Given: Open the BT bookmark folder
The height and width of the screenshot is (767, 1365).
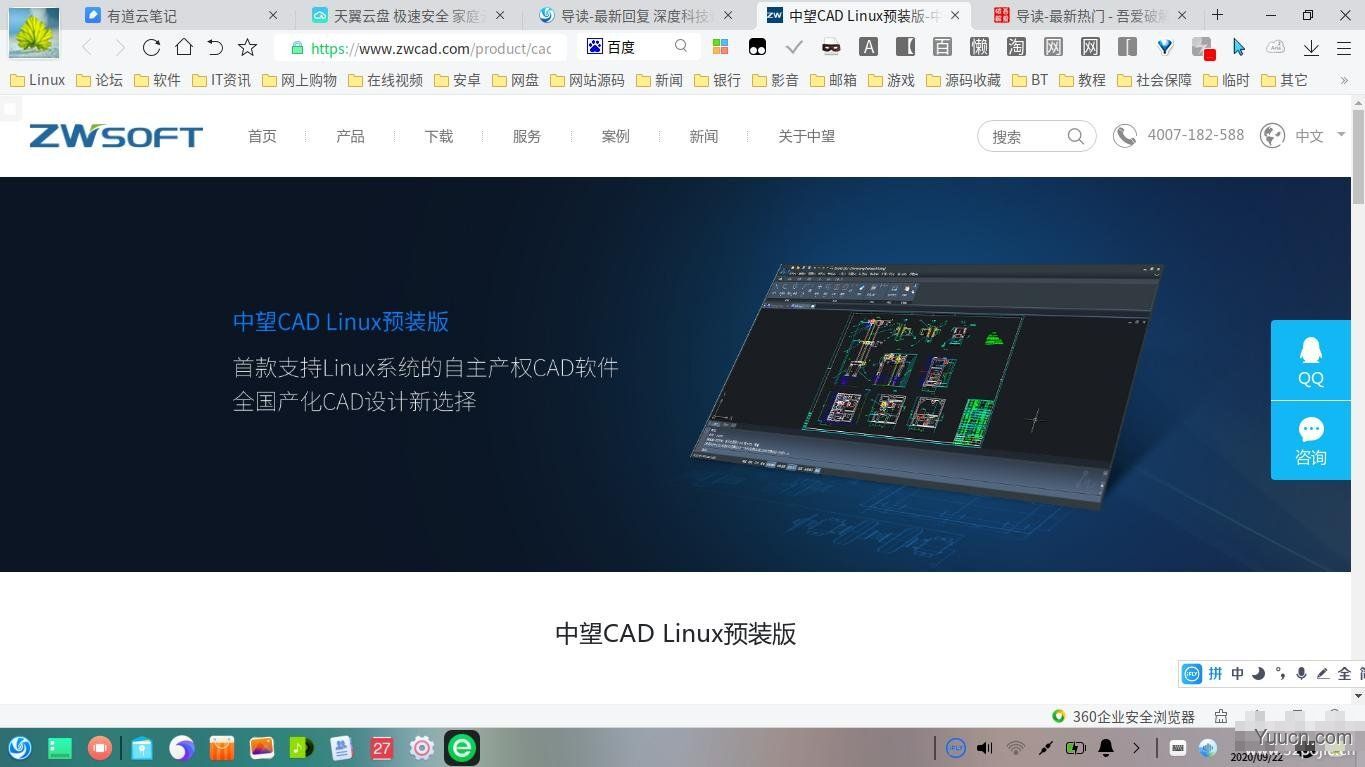Looking at the screenshot, I should click(x=1030, y=80).
